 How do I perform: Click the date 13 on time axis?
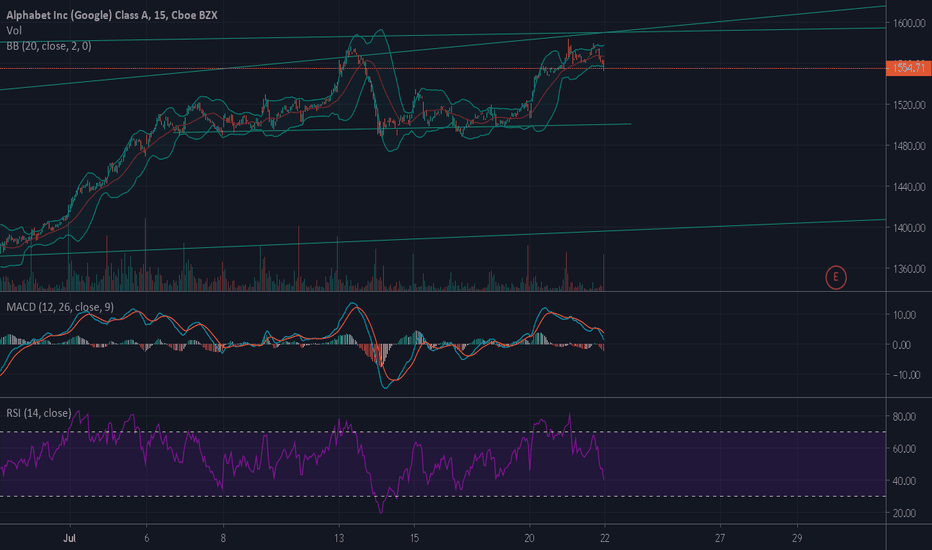point(339,538)
